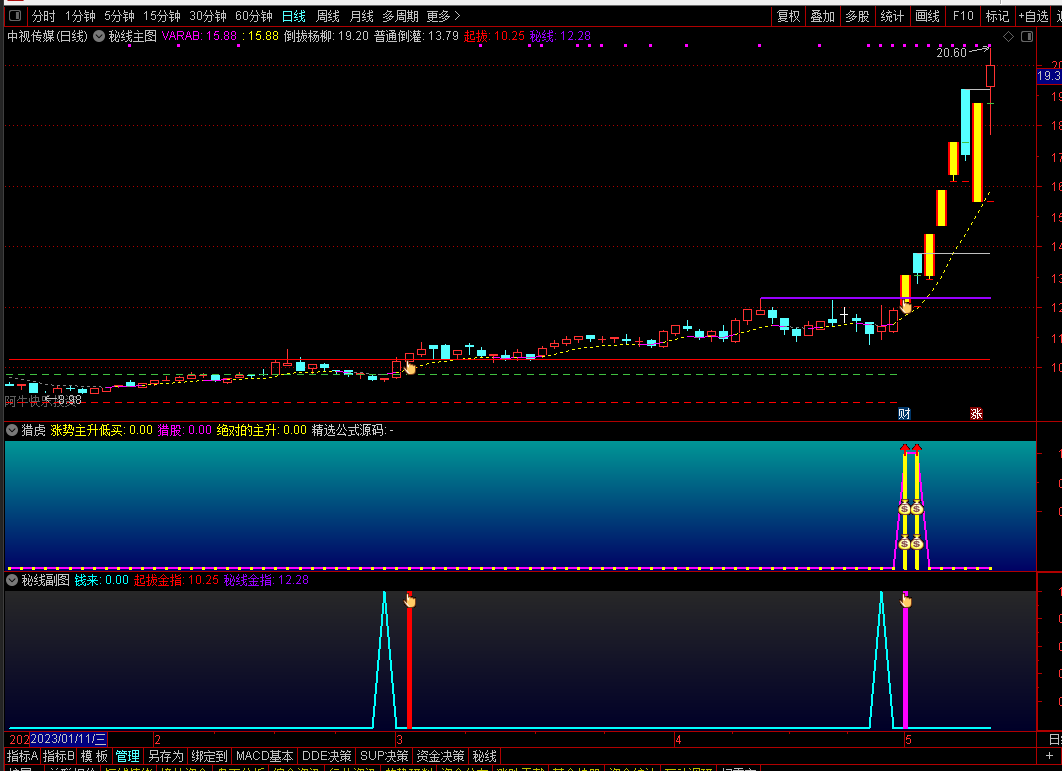Select the 周线 weekly period tab
1062x771 pixels.
328,16
